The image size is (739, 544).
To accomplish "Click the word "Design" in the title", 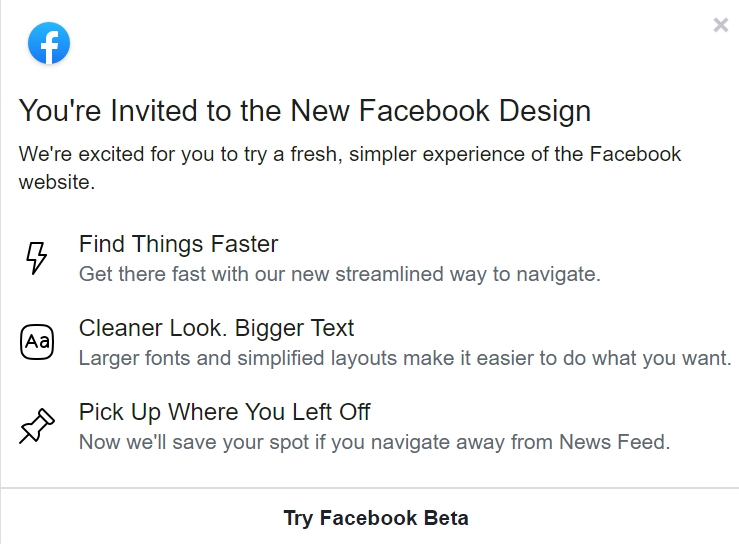I will [544, 112].
